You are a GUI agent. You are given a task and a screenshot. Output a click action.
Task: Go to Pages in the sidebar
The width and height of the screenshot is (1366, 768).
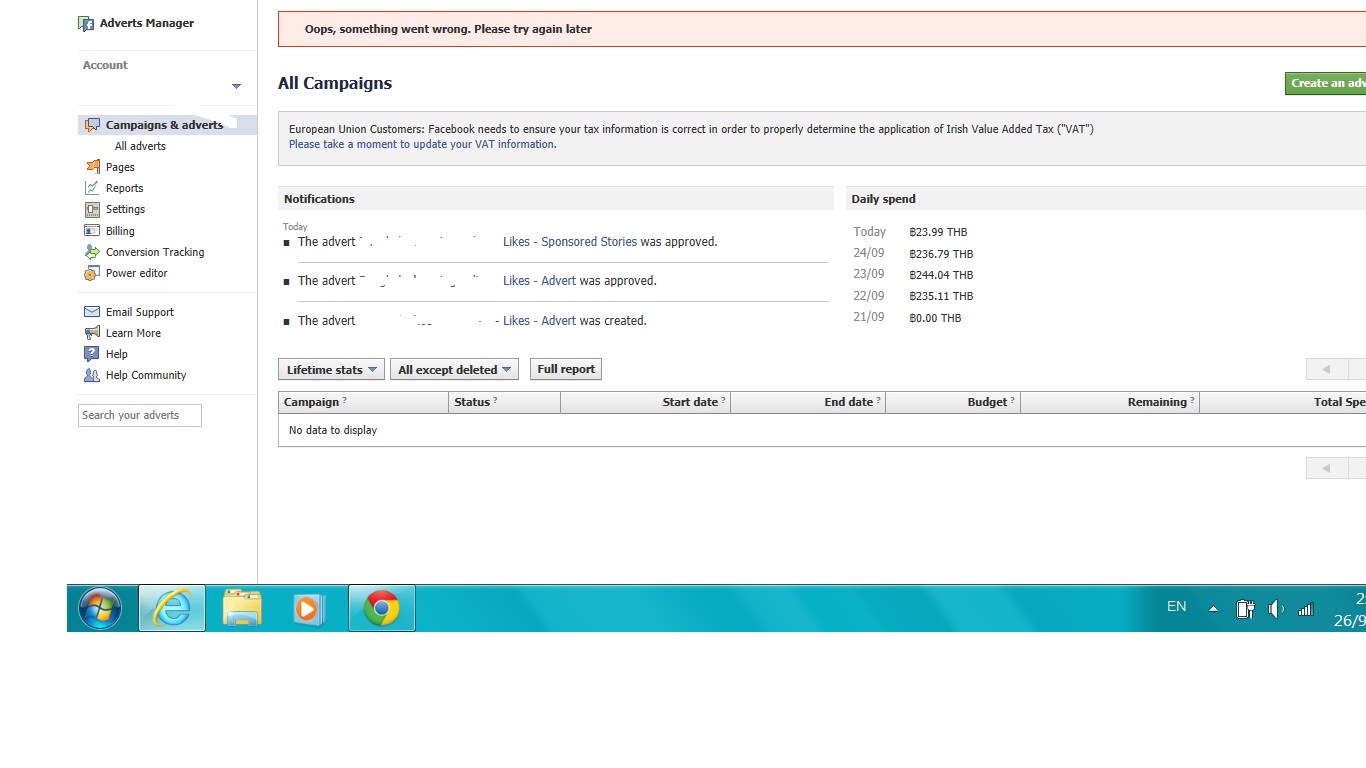coord(120,167)
